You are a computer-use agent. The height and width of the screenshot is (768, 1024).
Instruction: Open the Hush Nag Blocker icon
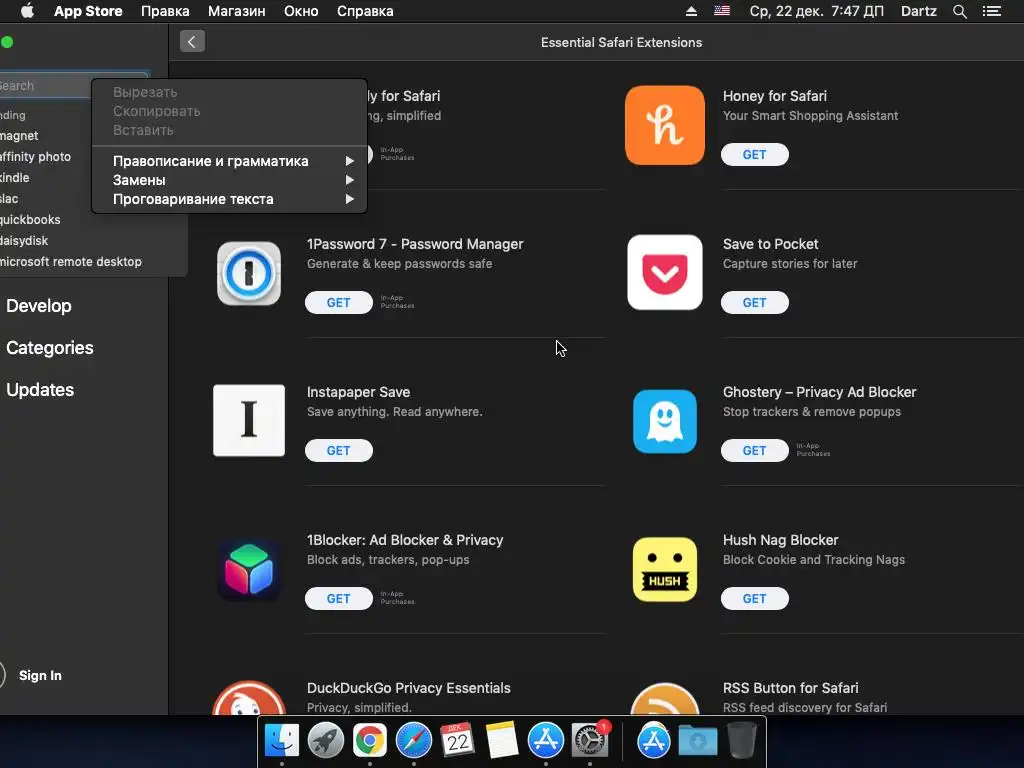click(665, 569)
